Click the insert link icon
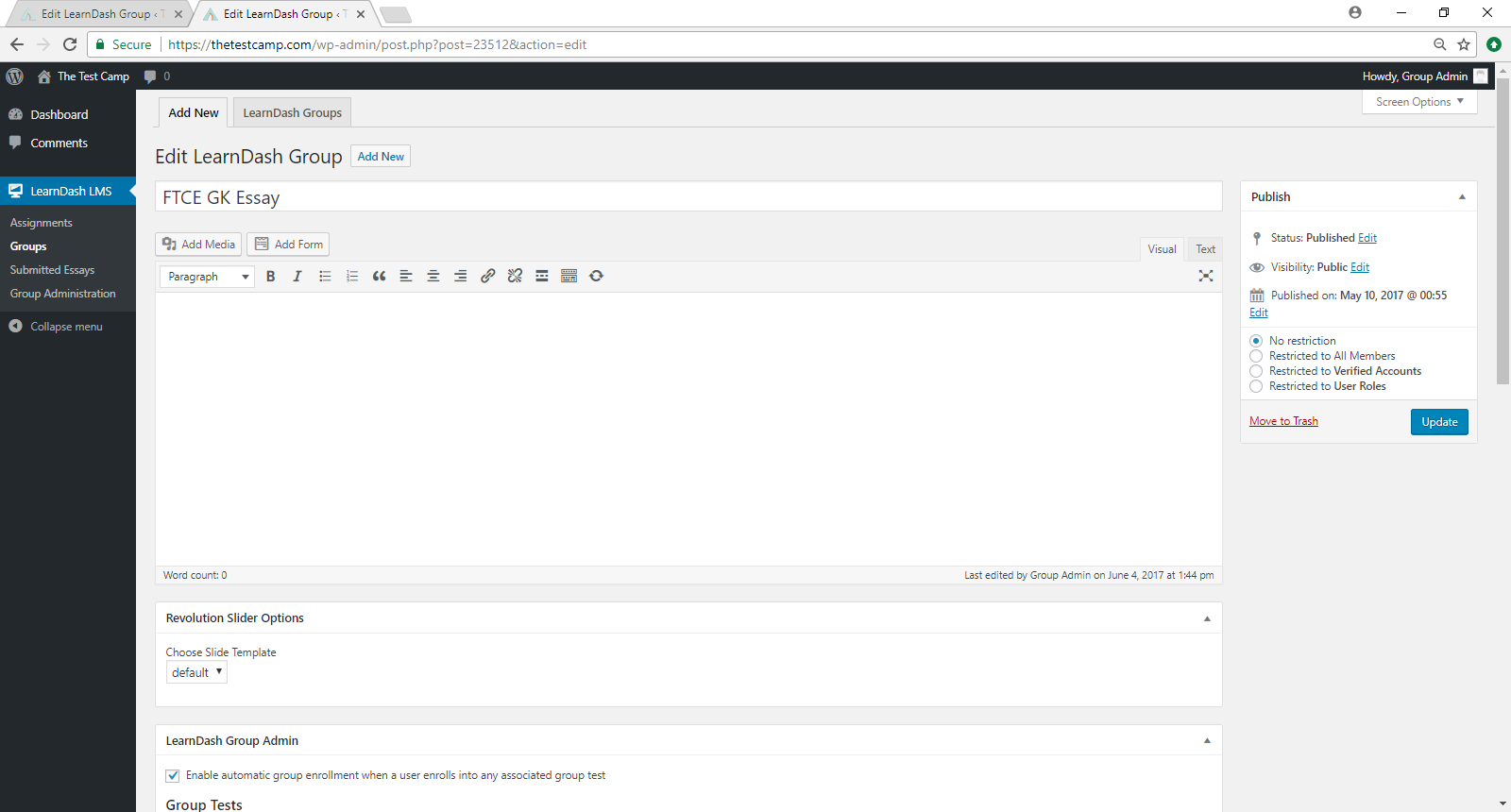Viewport: 1511px width, 812px height. 487,277
